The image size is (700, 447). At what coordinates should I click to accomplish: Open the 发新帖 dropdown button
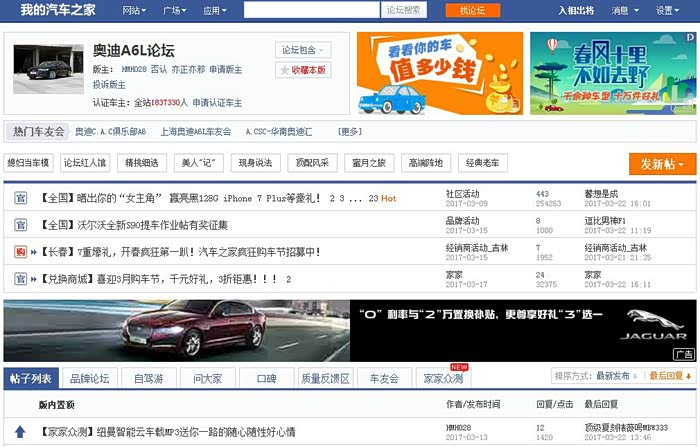pos(662,164)
